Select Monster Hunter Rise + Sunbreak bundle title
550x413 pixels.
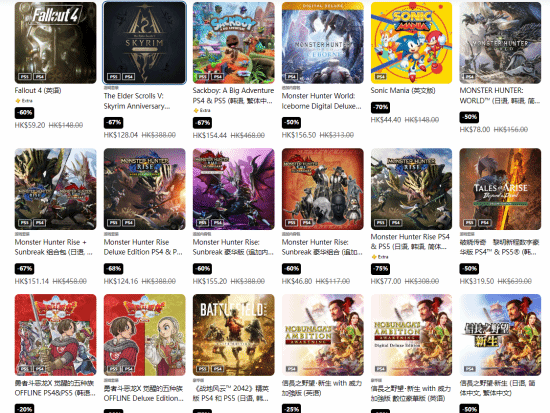[54, 247]
